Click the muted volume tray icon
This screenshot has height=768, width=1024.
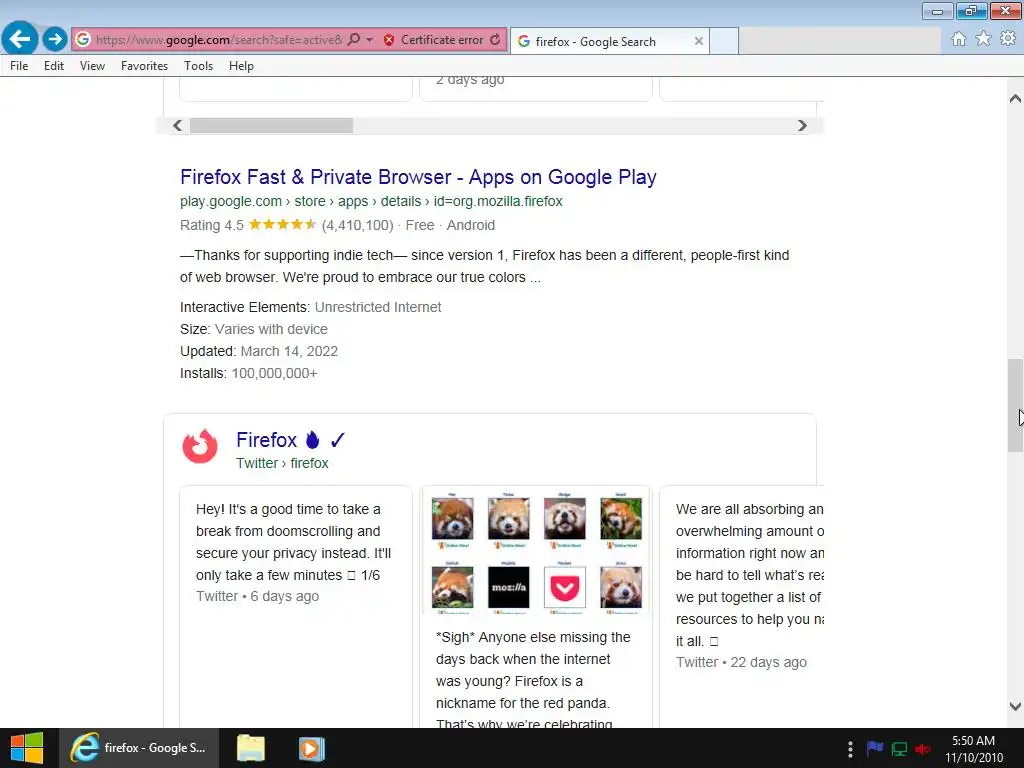pyautogui.click(x=923, y=749)
